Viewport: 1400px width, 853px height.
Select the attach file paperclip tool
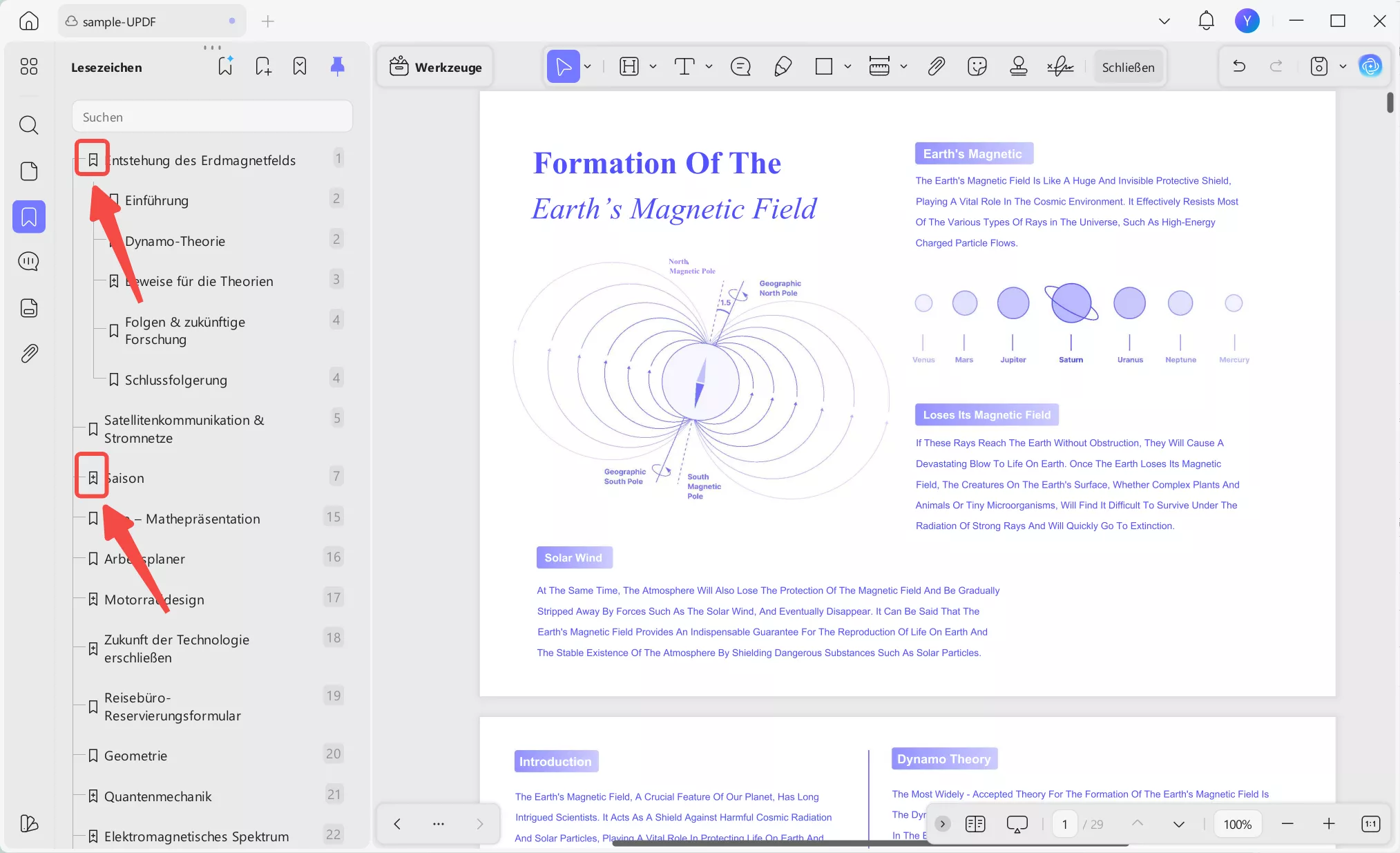(936, 67)
